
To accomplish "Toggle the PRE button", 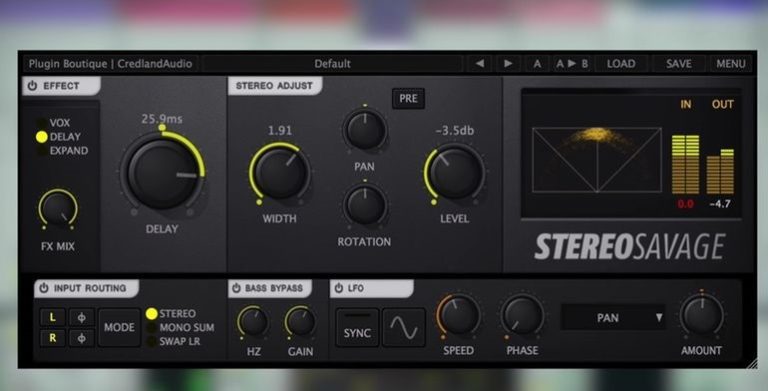I will click(x=408, y=98).
